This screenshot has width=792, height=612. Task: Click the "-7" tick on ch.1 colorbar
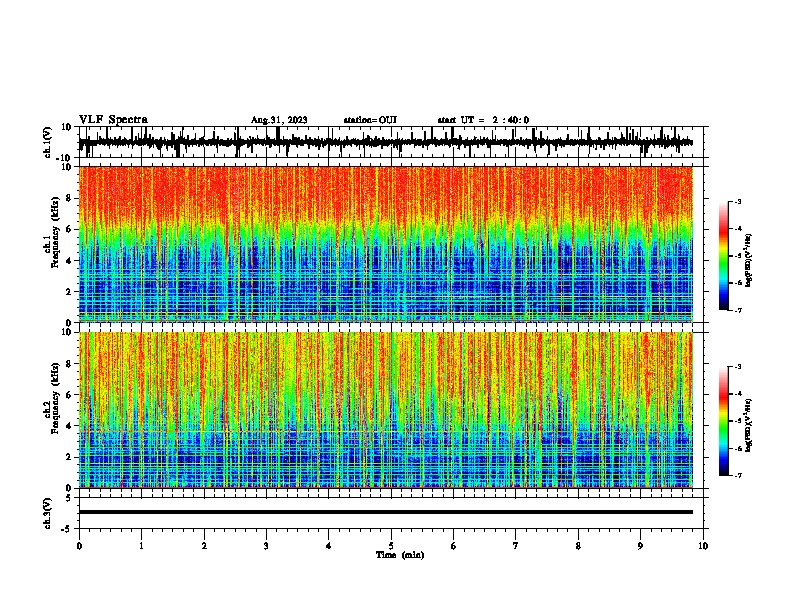point(737,310)
